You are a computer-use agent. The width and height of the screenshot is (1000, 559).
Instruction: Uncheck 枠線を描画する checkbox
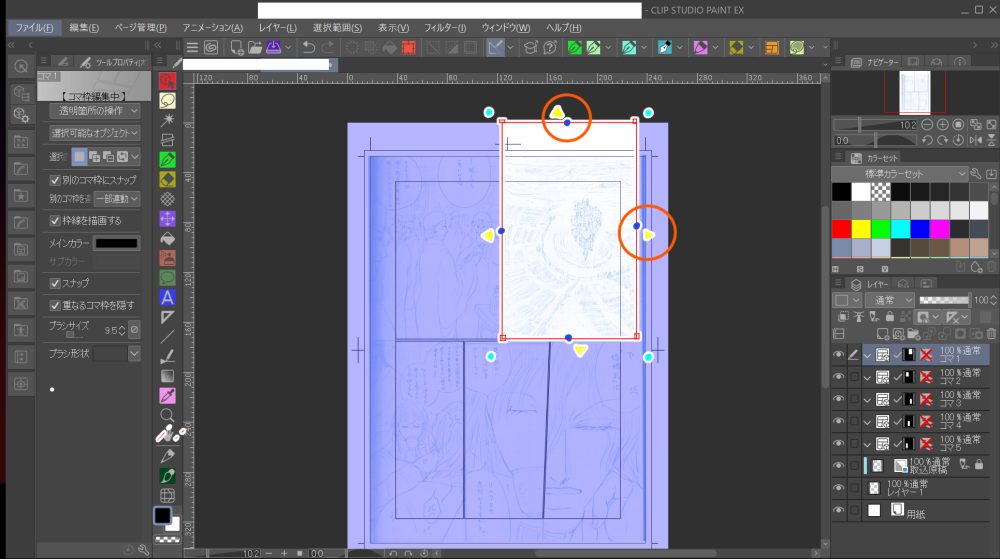pos(55,220)
